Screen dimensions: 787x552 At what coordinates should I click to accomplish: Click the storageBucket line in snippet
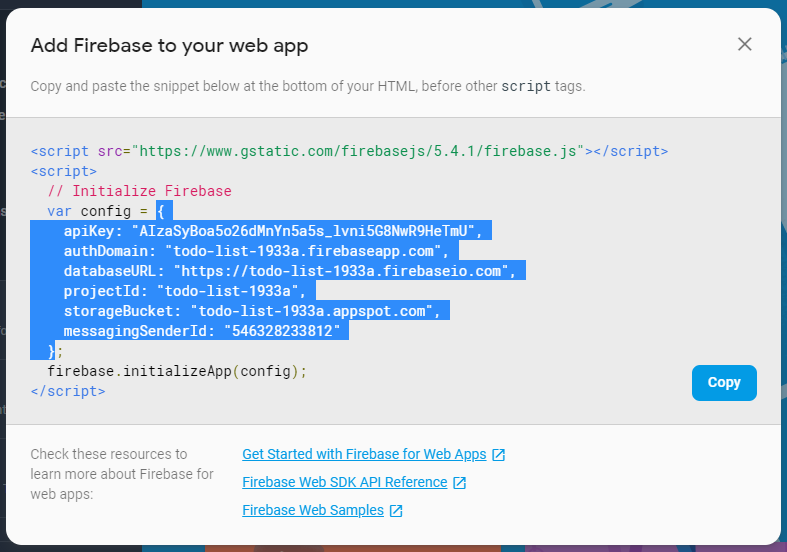click(252, 311)
